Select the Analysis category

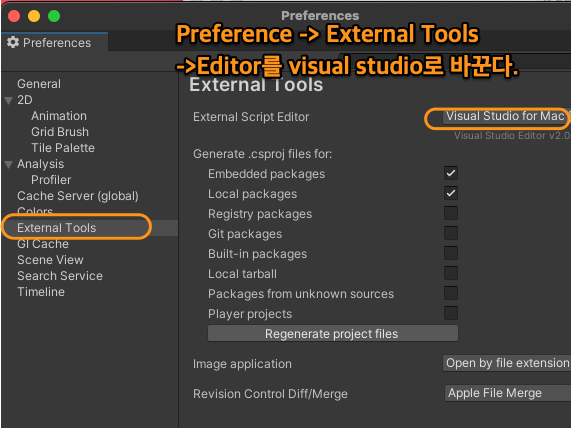click(x=40, y=164)
